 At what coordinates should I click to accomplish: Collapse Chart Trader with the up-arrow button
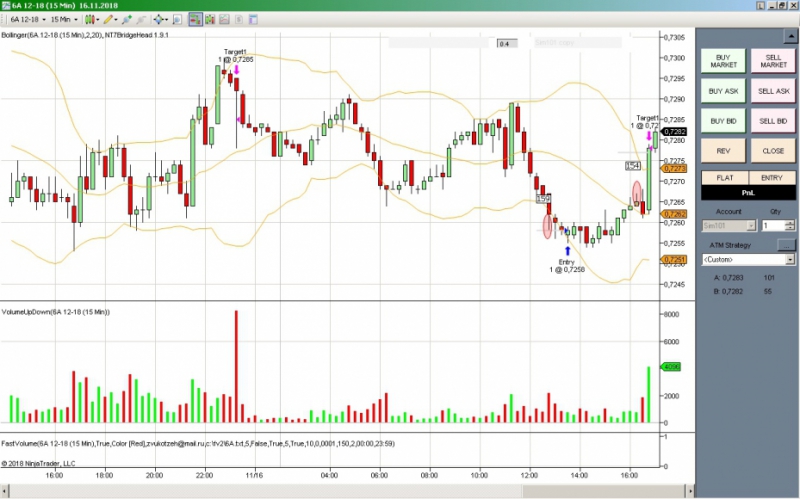pyautogui.click(x=790, y=36)
